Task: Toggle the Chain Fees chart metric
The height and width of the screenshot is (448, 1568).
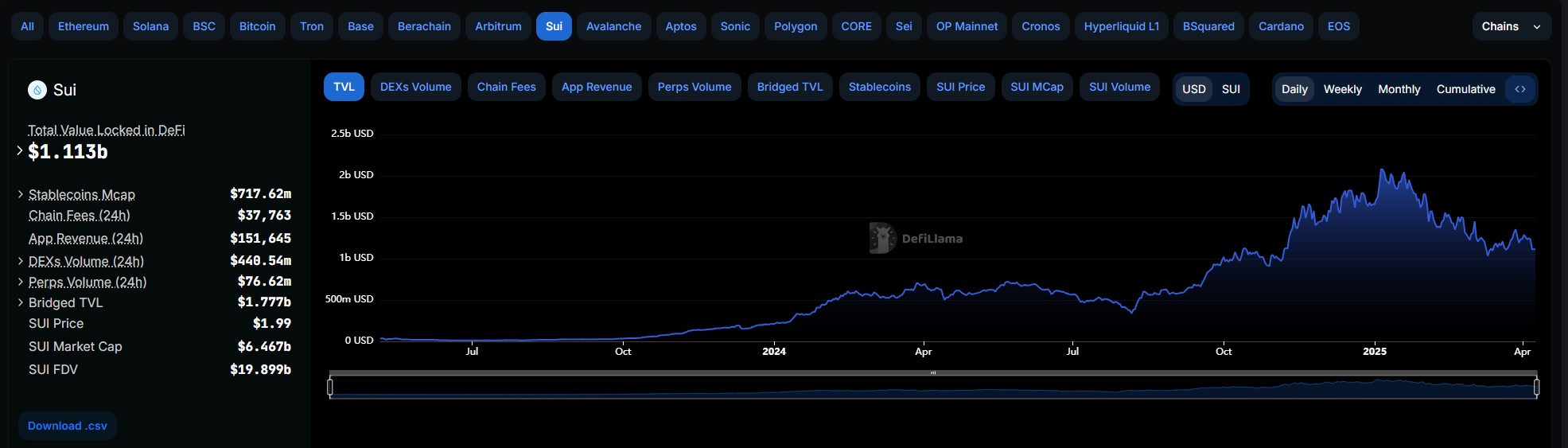Action: [x=506, y=87]
